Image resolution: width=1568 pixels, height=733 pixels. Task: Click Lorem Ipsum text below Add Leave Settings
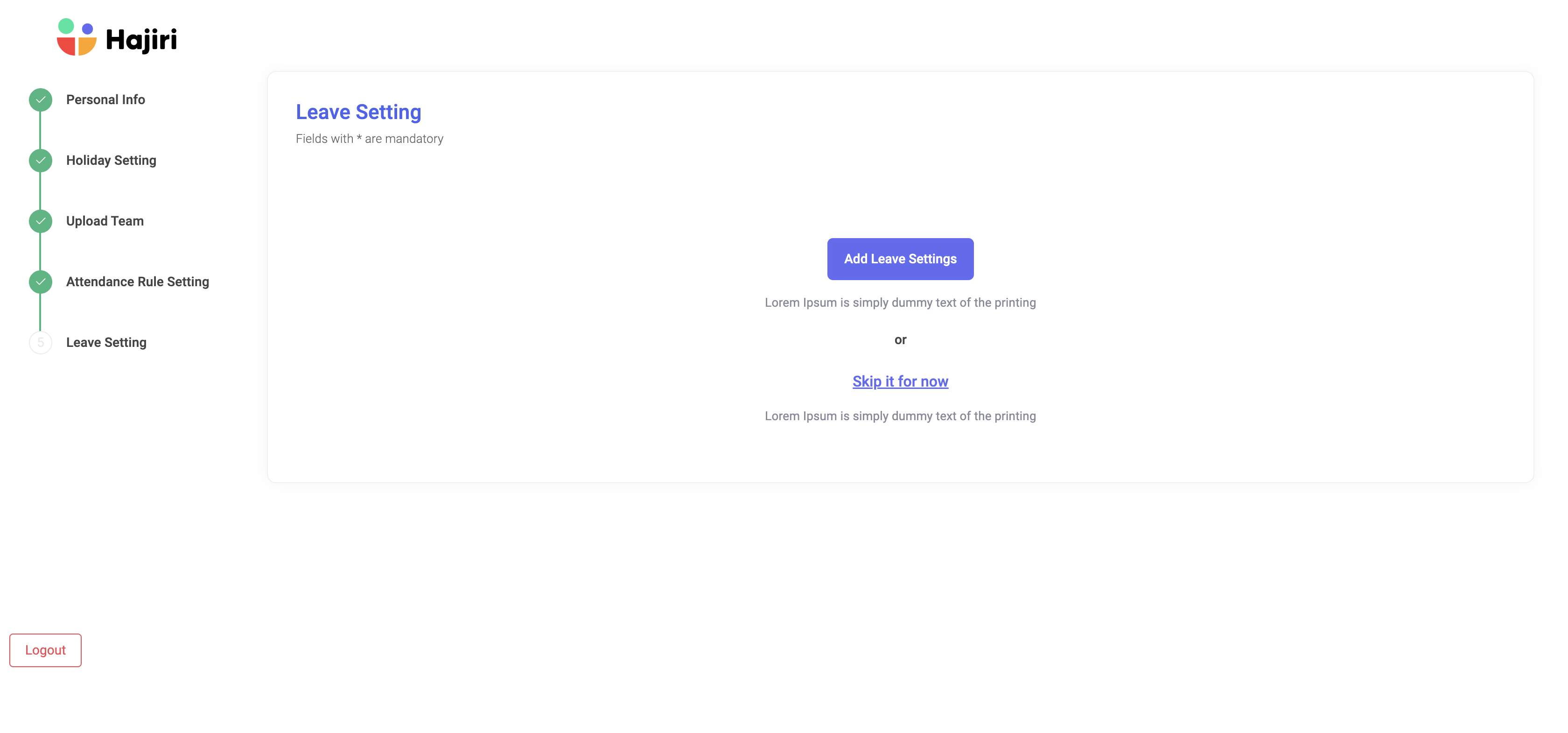point(900,303)
